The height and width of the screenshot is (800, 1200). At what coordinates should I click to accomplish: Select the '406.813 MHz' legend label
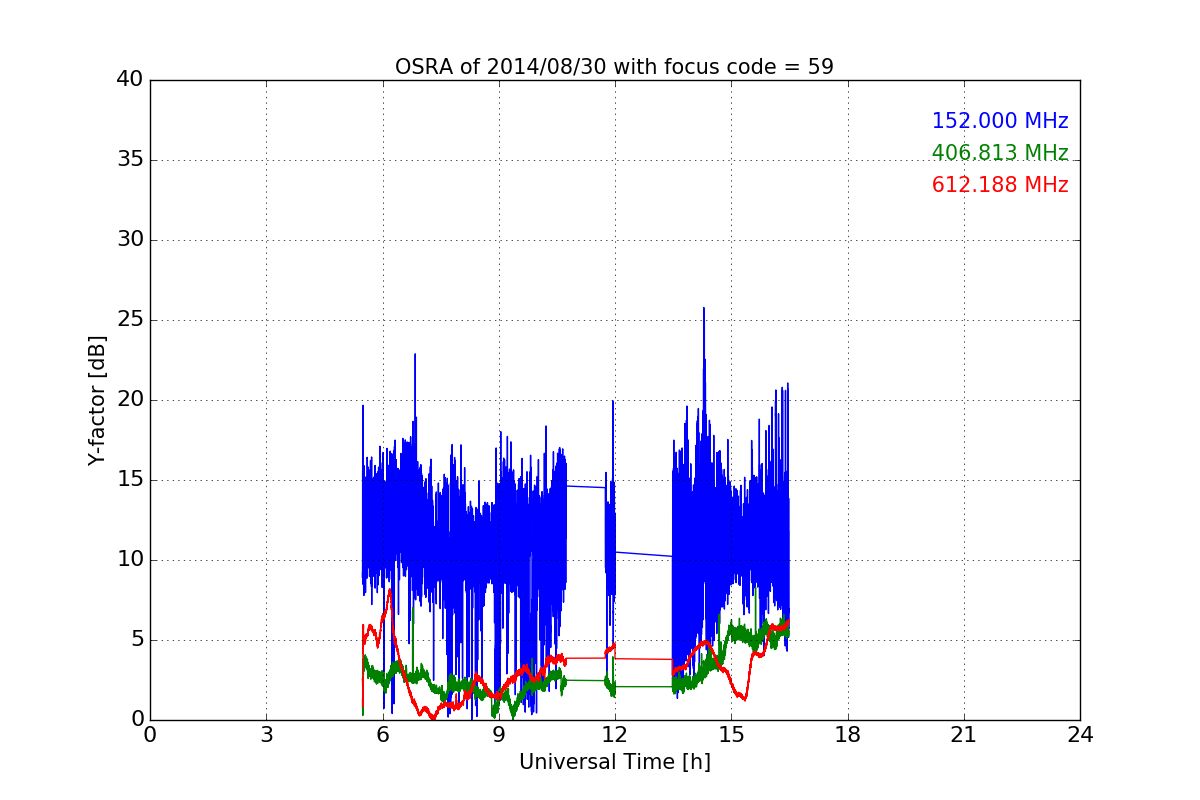(x=1000, y=153)
